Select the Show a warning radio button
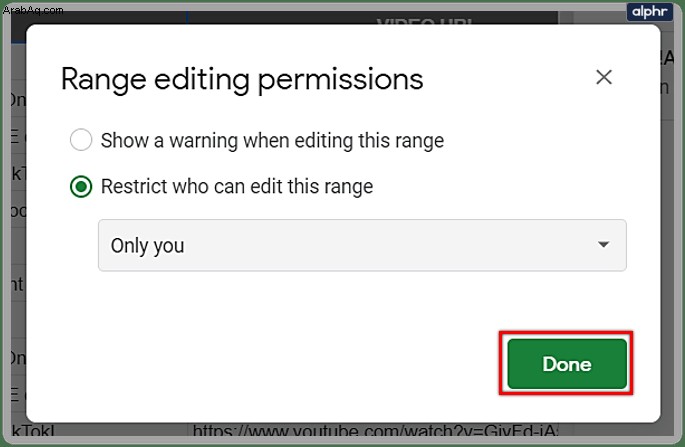The image size is (685, 447). pos(81,140)
